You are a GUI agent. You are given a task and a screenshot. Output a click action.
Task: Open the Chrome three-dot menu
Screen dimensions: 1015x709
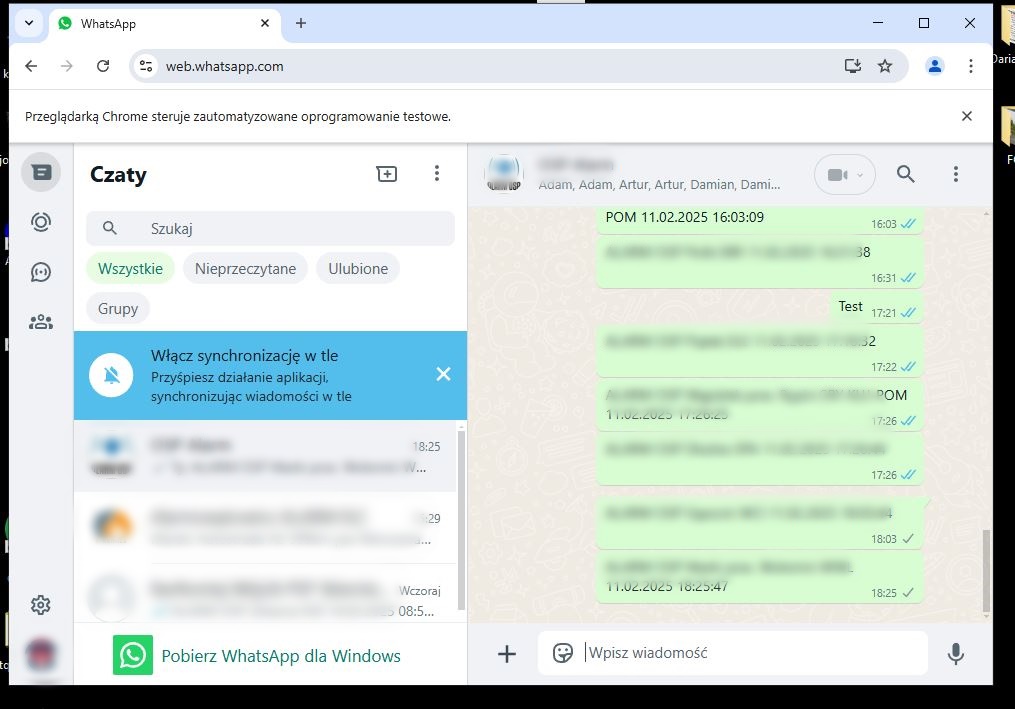(970, 66)
